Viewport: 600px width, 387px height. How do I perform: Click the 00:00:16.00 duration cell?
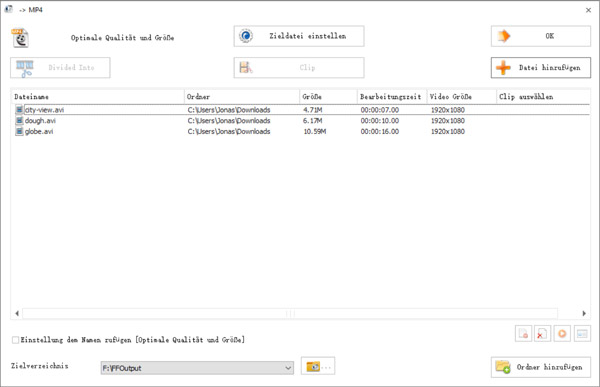[x=380, y=131]
